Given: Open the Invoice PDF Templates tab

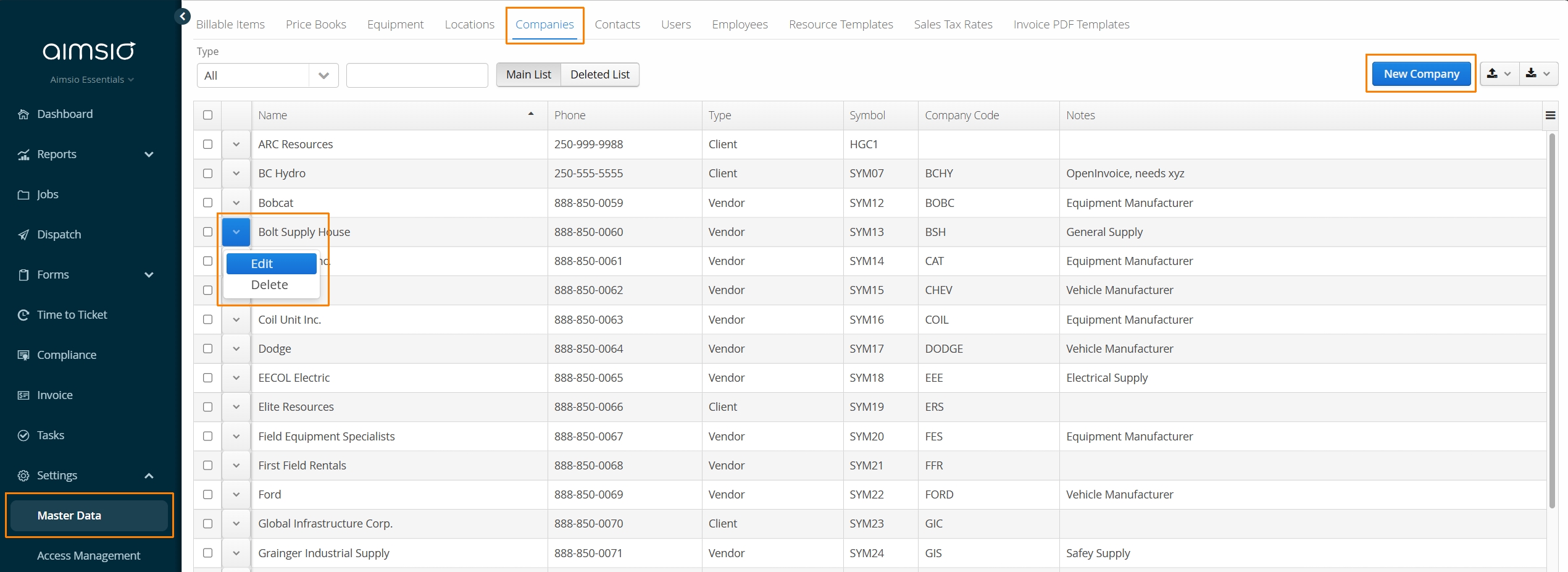Looking at the screenshot, I should coord(1071,24).
